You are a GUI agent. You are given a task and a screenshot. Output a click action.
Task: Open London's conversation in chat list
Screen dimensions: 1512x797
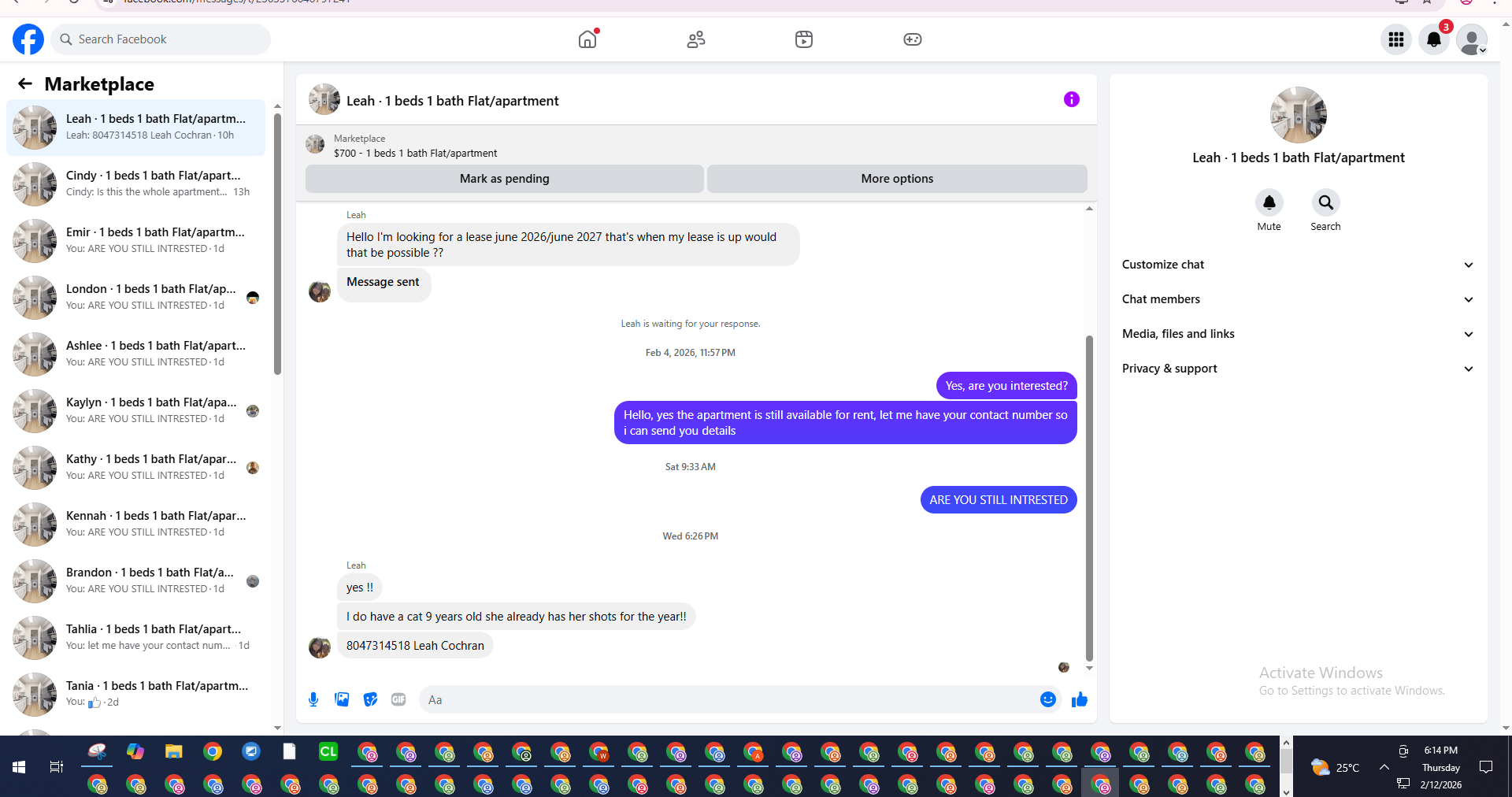point(136,298)
